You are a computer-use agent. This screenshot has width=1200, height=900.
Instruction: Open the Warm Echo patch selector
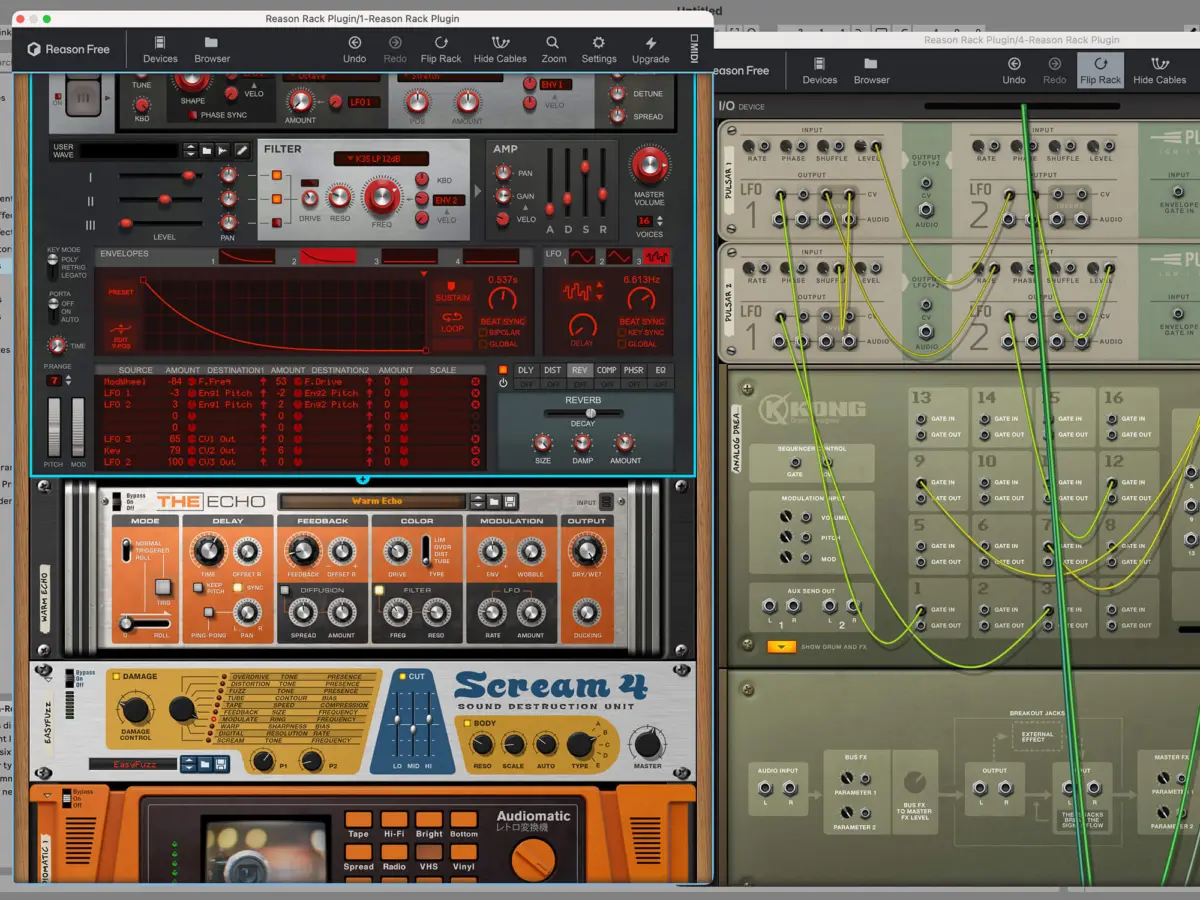tap(376, 501)
